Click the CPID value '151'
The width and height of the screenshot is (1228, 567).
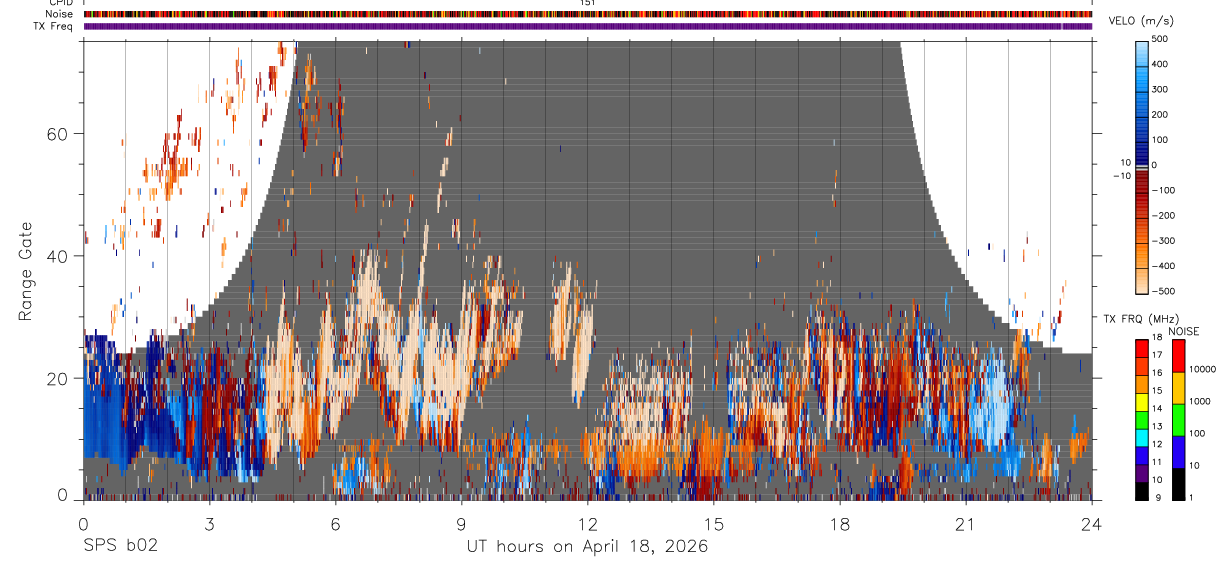[x=588, y=3]
